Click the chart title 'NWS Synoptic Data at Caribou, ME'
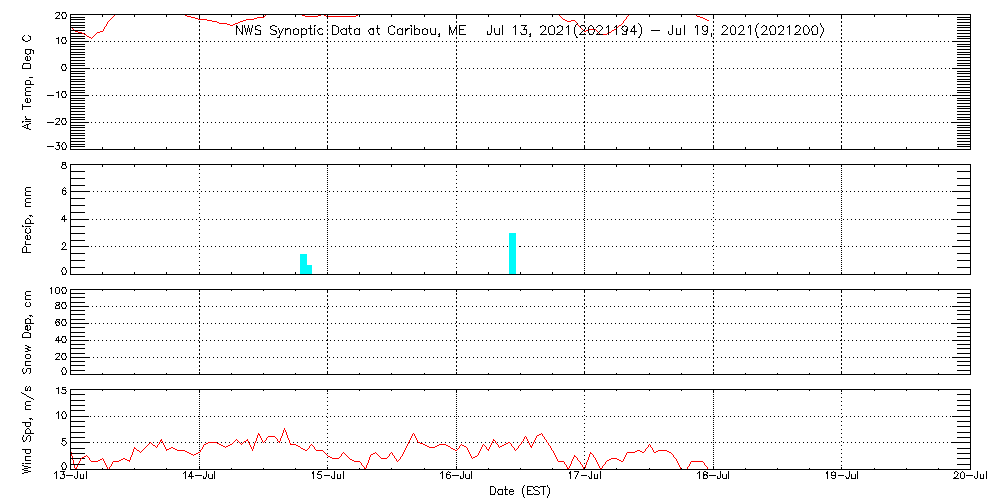The height and width of the screenshot is (500, 1000). pyautogui.click(x=350, y=31)
